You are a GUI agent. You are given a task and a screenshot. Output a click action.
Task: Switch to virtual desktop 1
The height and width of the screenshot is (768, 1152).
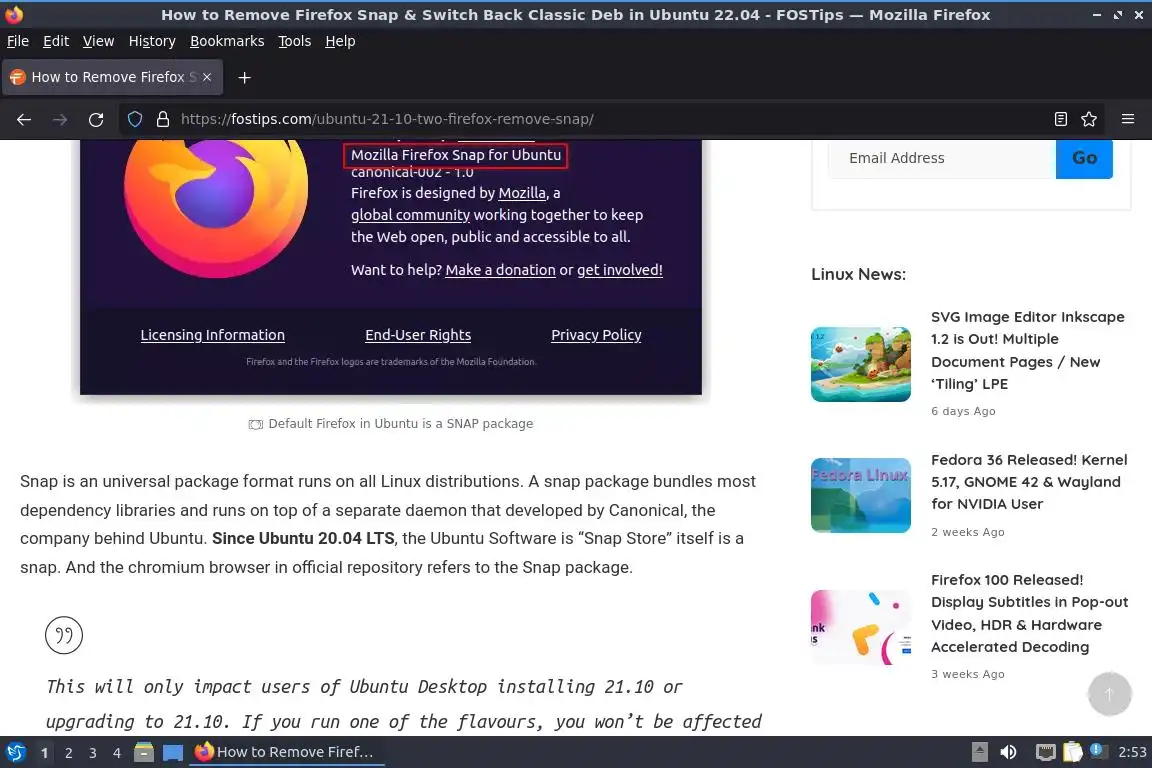pyautogui.click(x=45, y=753)
